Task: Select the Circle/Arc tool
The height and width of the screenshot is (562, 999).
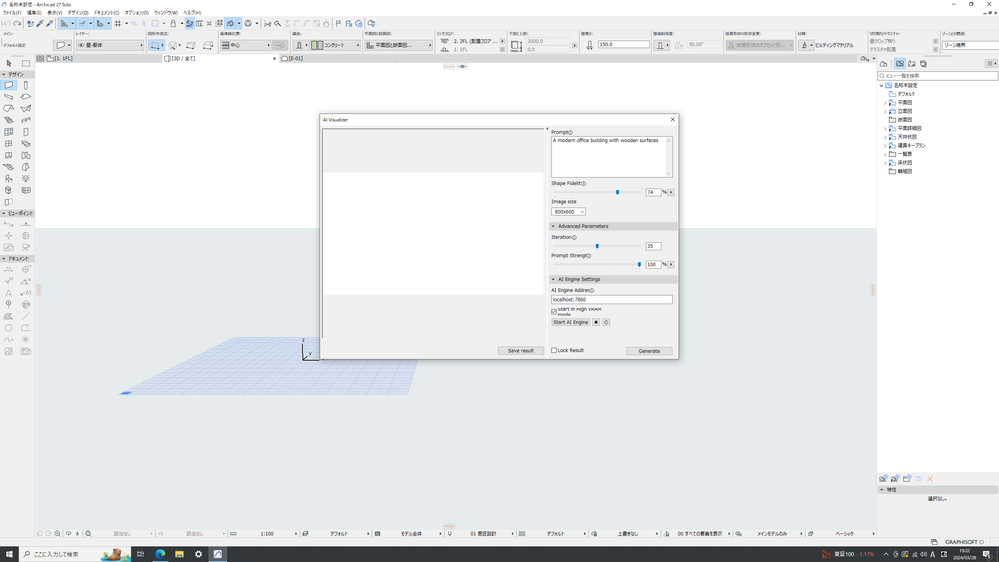Action: 9,328
